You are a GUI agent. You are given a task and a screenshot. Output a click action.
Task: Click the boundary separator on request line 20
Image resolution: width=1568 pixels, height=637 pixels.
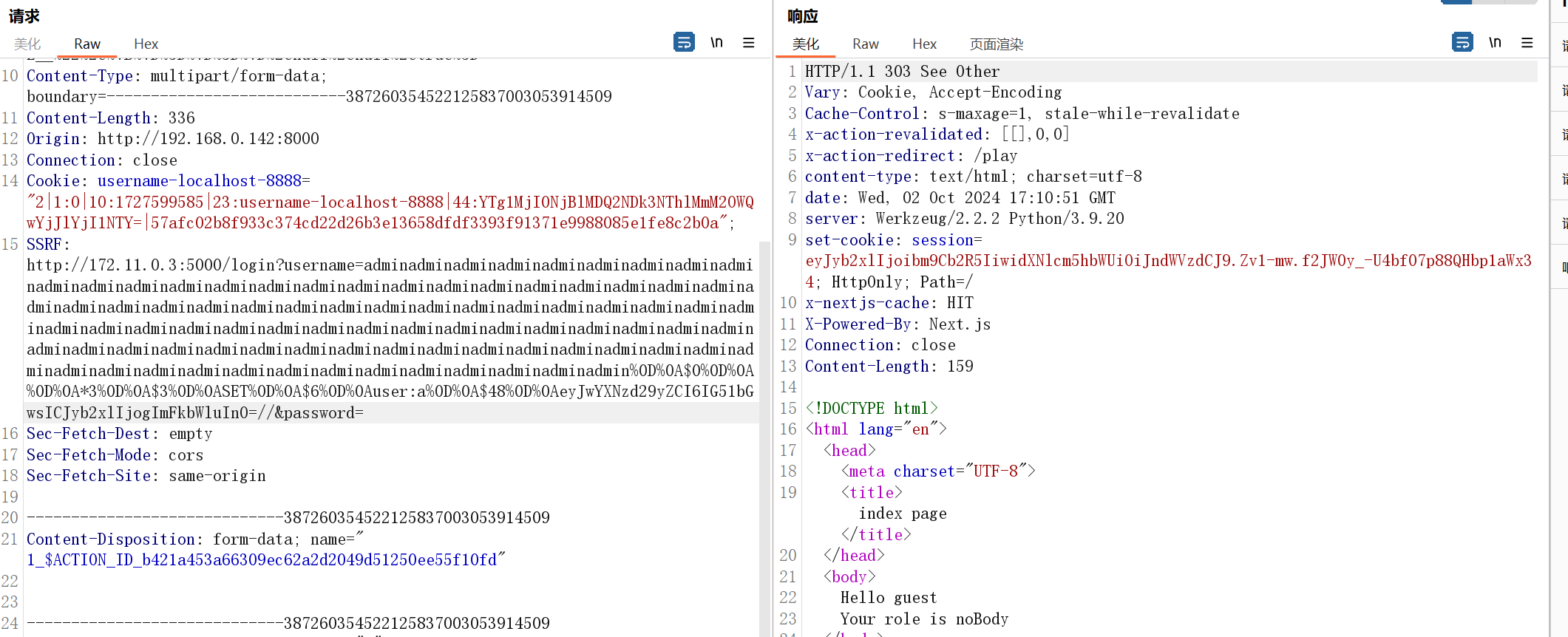coord(288,517)
